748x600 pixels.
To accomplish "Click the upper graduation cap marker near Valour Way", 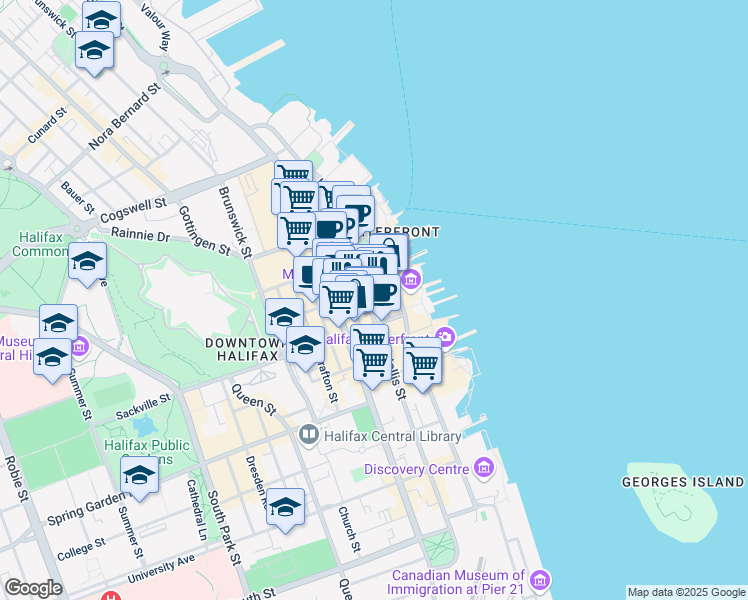I will click(101, 19).
